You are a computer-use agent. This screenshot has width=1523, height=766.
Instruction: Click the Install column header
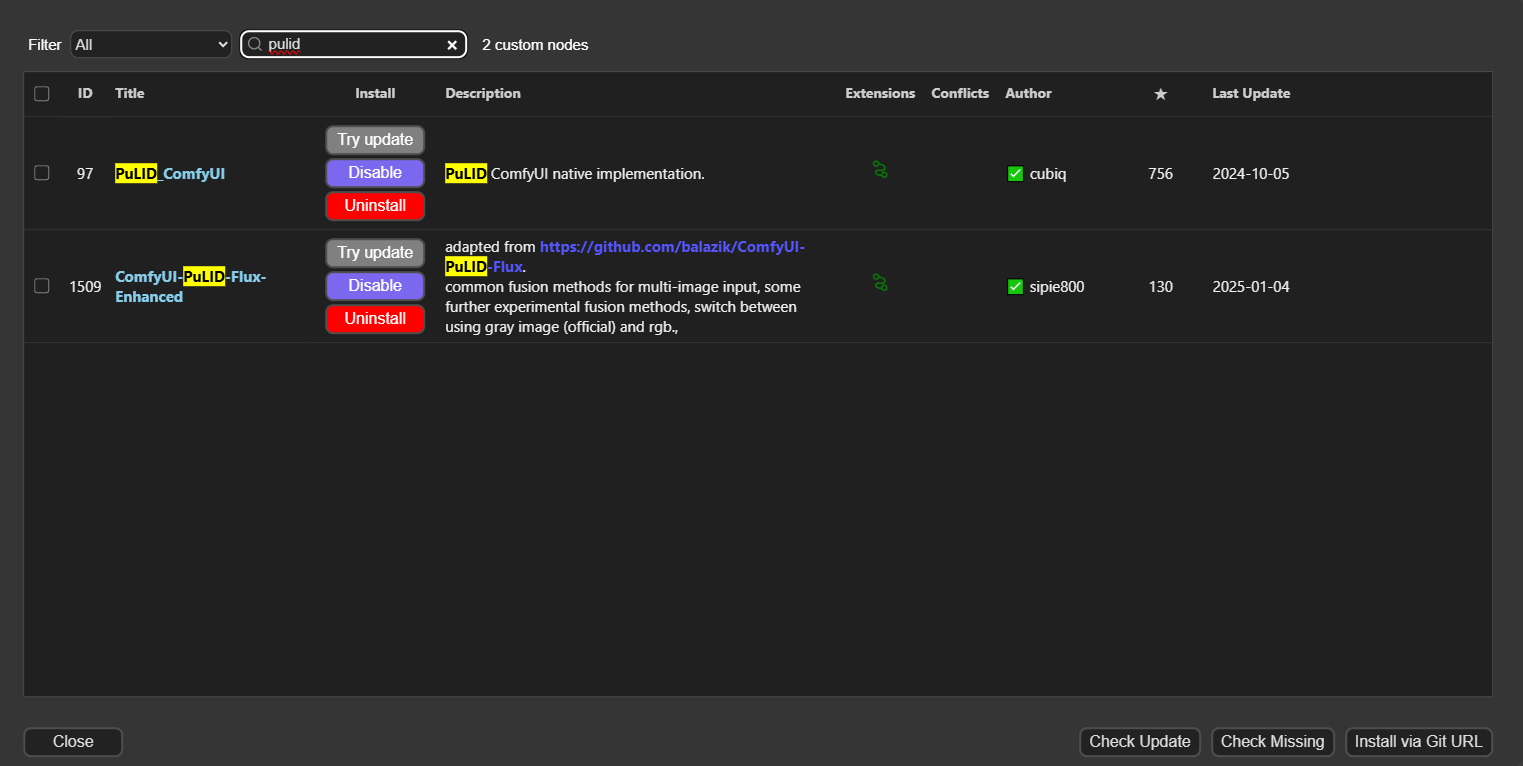pyautogui.click(x=375, y=94)
